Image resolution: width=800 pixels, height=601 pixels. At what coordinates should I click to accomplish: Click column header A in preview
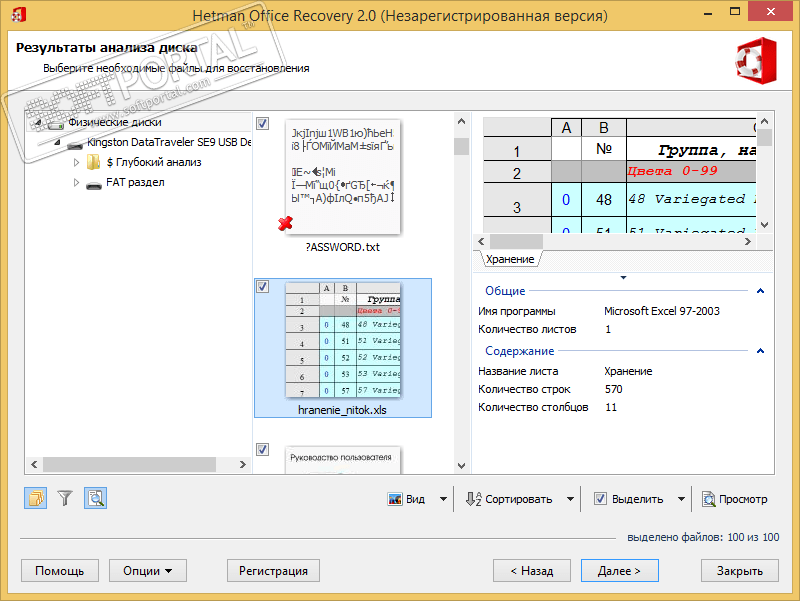pos(566,128)
